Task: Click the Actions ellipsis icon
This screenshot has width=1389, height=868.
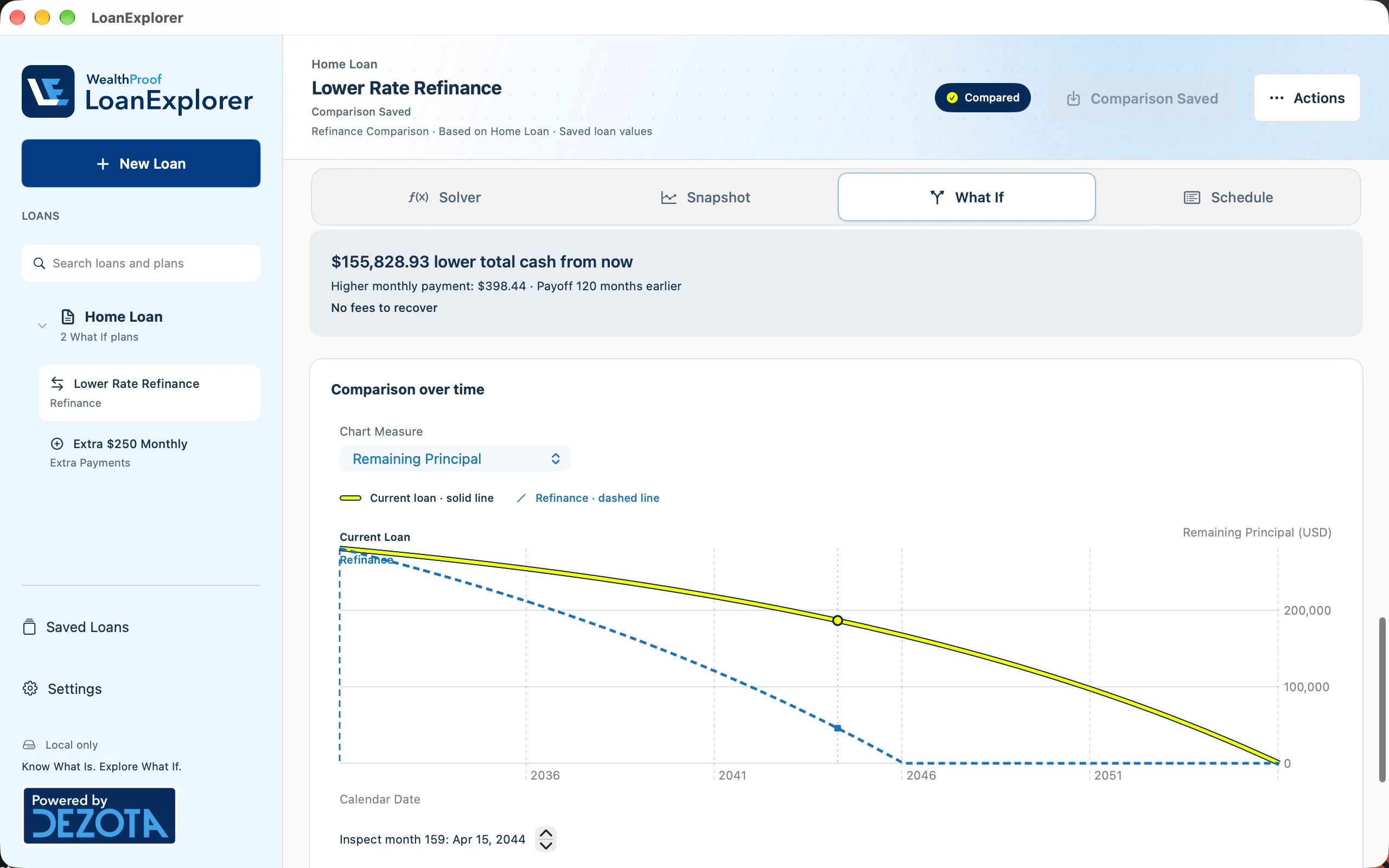Action: [1277, 98]
